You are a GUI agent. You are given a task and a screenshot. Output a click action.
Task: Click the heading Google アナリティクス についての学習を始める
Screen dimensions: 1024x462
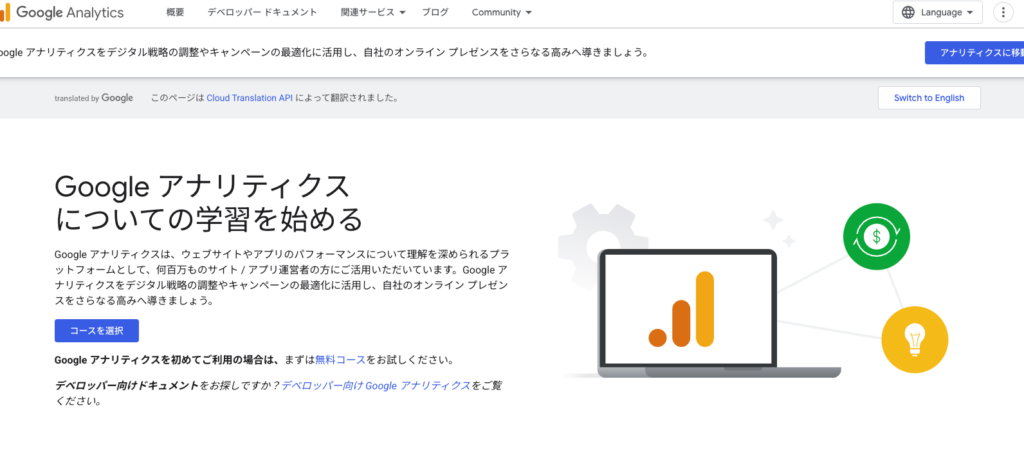tap(209, 203)
